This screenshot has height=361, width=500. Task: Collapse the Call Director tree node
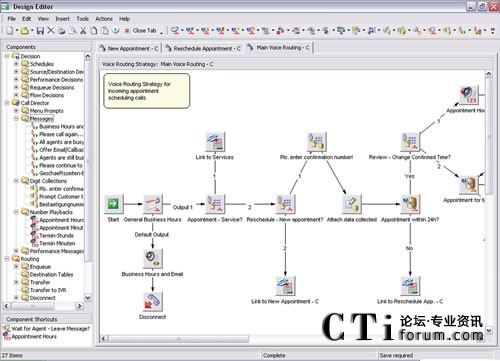pyautogui.click(x=7, y=103)
